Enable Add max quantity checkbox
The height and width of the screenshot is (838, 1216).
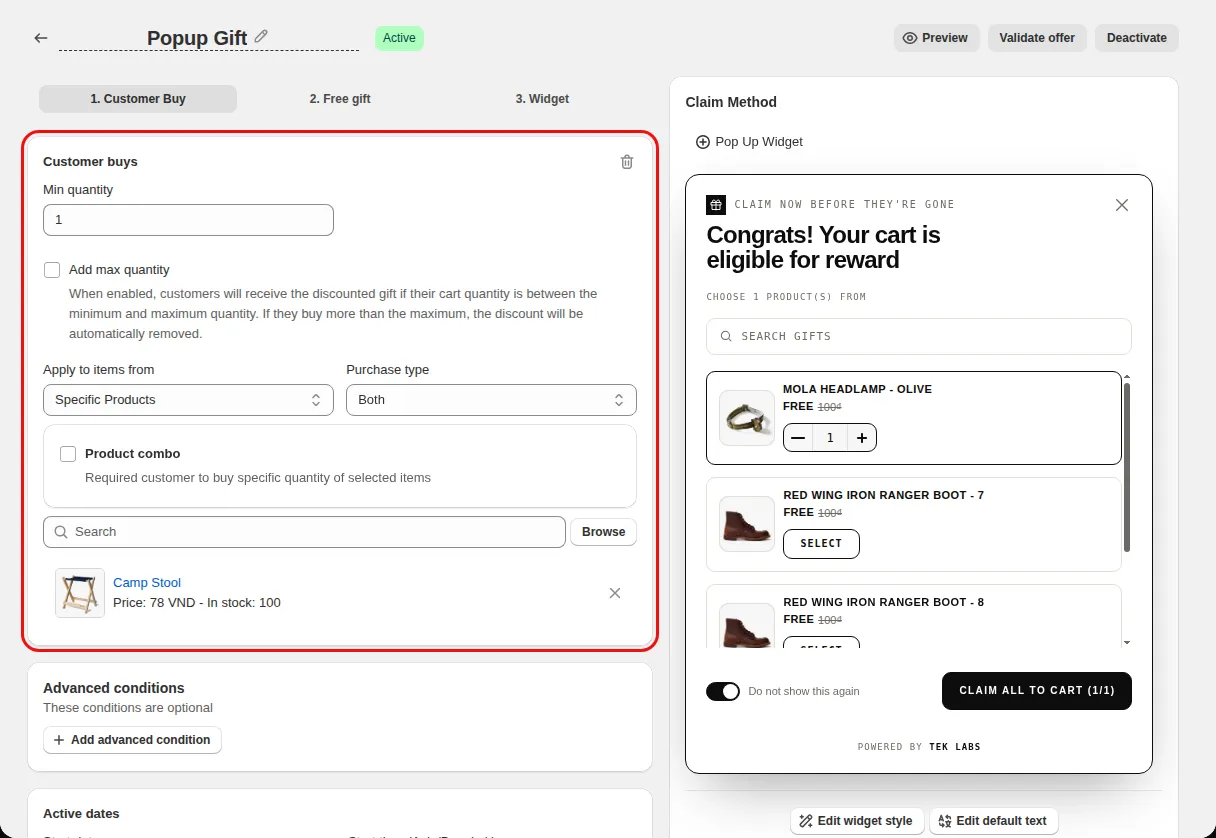tap(52, 270)
